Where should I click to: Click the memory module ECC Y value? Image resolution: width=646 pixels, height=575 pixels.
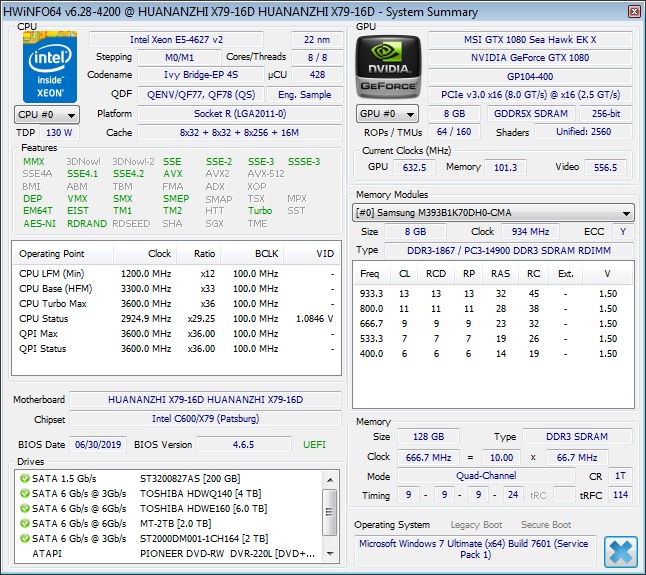623,231
